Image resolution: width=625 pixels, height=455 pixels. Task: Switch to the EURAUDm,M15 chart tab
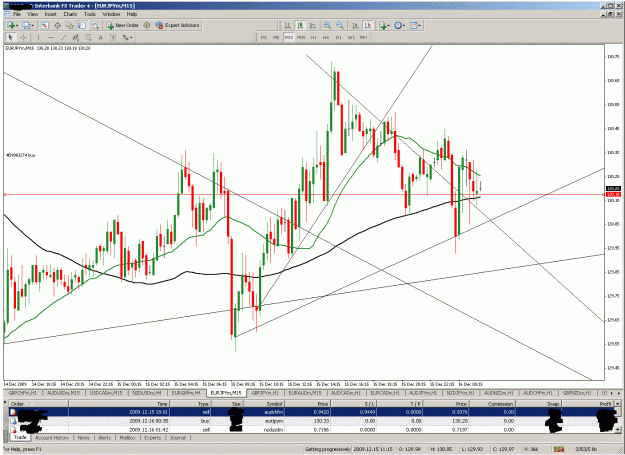pos(305,393)
